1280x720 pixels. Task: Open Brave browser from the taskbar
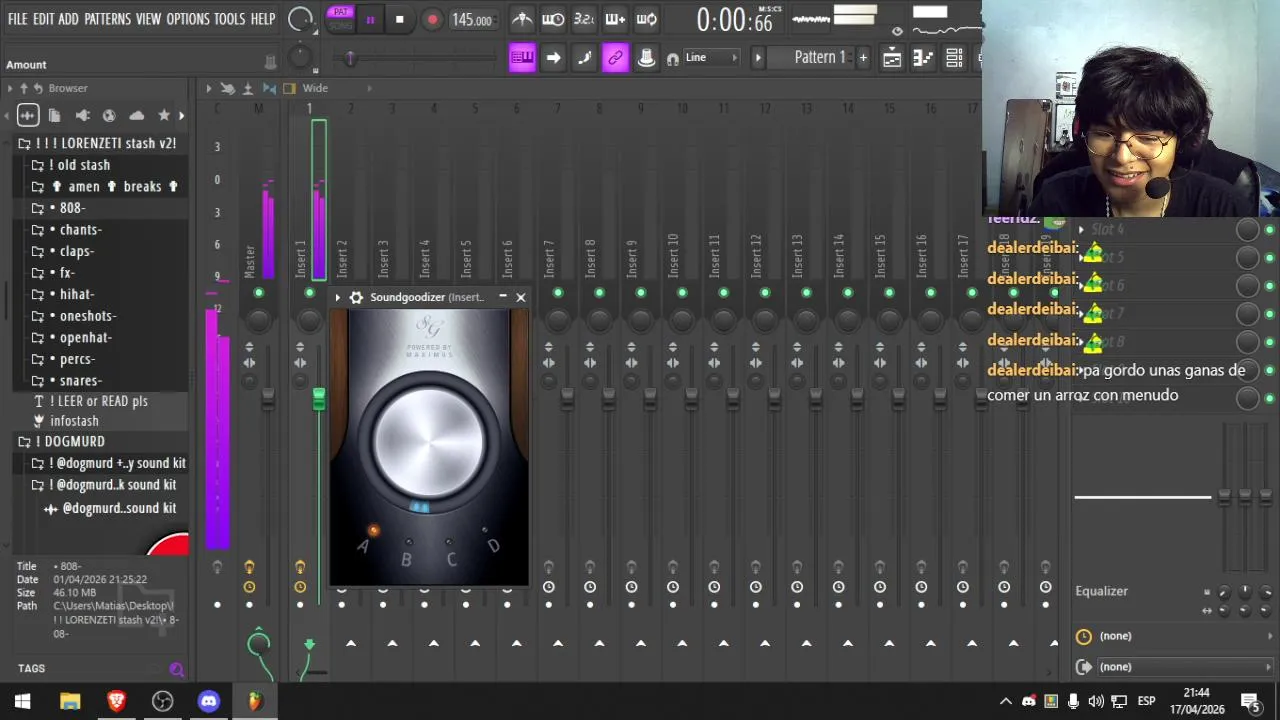pyautogui.click(x=116, y=701)
